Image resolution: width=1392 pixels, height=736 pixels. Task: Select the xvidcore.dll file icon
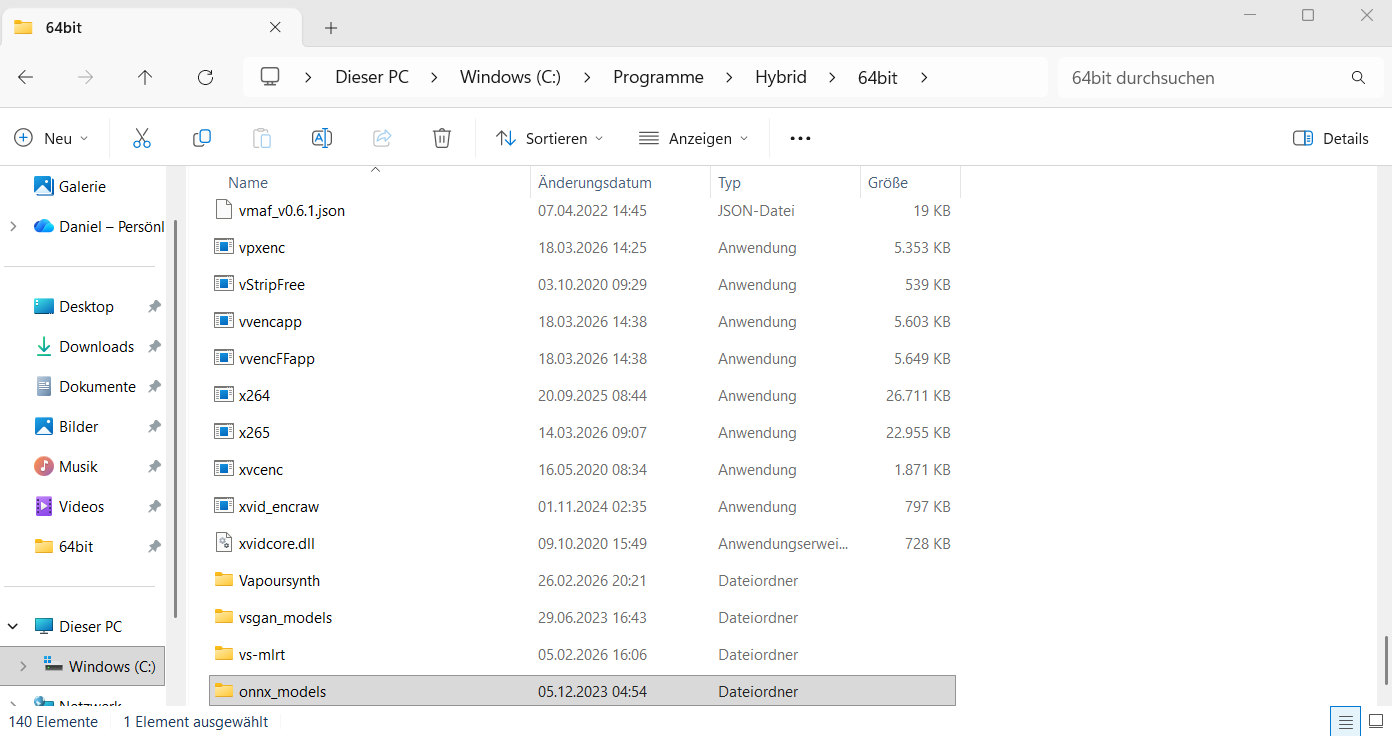coord(224,543)
